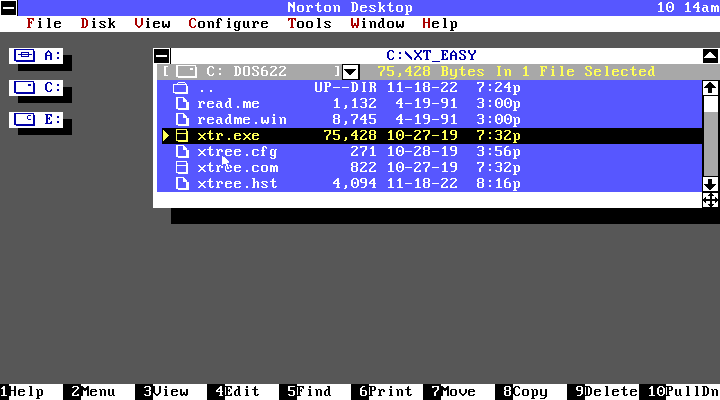Image resolution: width=720 pixels, height=400 pixels.
Task: Click the window resize handle icon
Action: (x=710, y=200)
